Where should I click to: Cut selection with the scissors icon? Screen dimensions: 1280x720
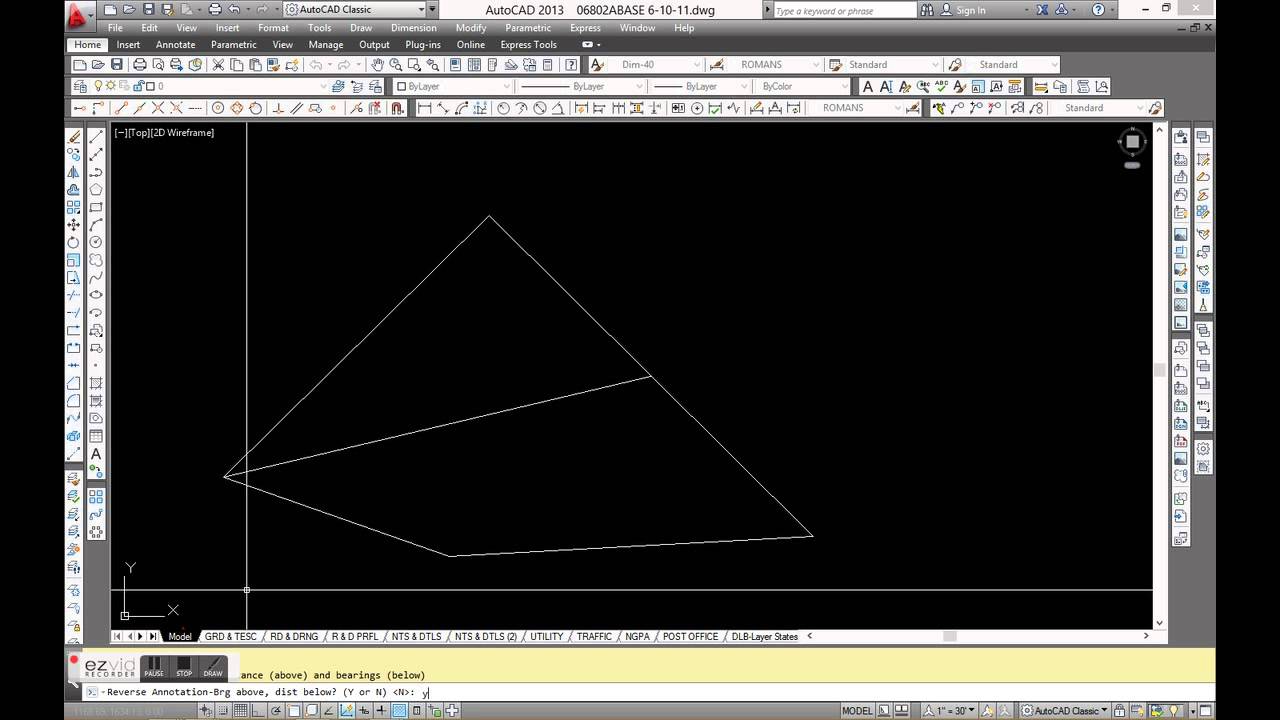point(218,65)
